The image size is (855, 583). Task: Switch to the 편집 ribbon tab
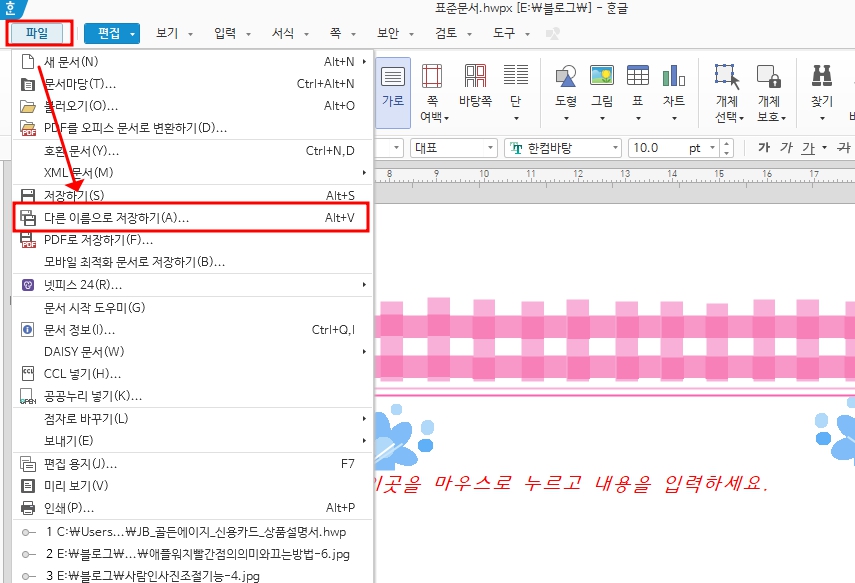[111, 33]
